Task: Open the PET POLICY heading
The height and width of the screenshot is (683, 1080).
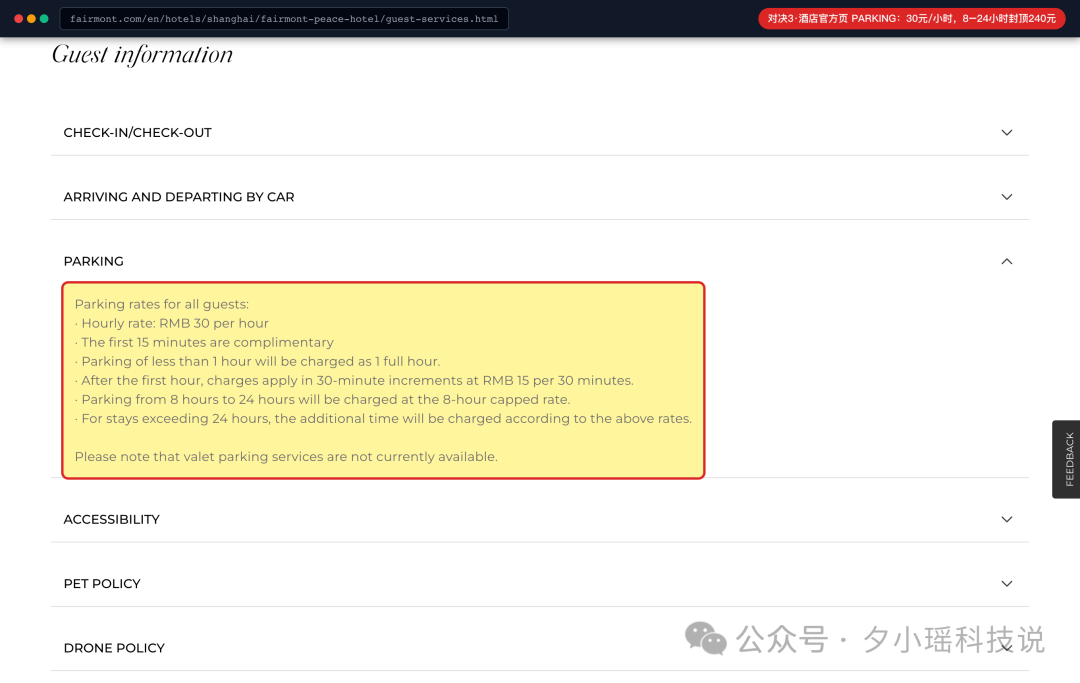Action: [102, 584]
